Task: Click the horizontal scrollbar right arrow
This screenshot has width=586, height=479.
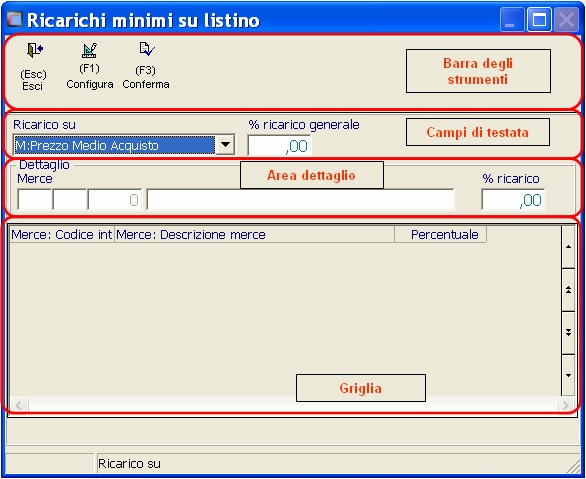Action: pyautogui.click(x=565, y=405)
